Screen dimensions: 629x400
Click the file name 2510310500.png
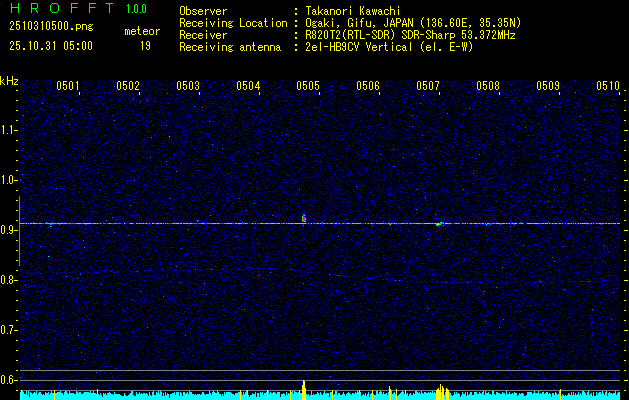[51, 27]
